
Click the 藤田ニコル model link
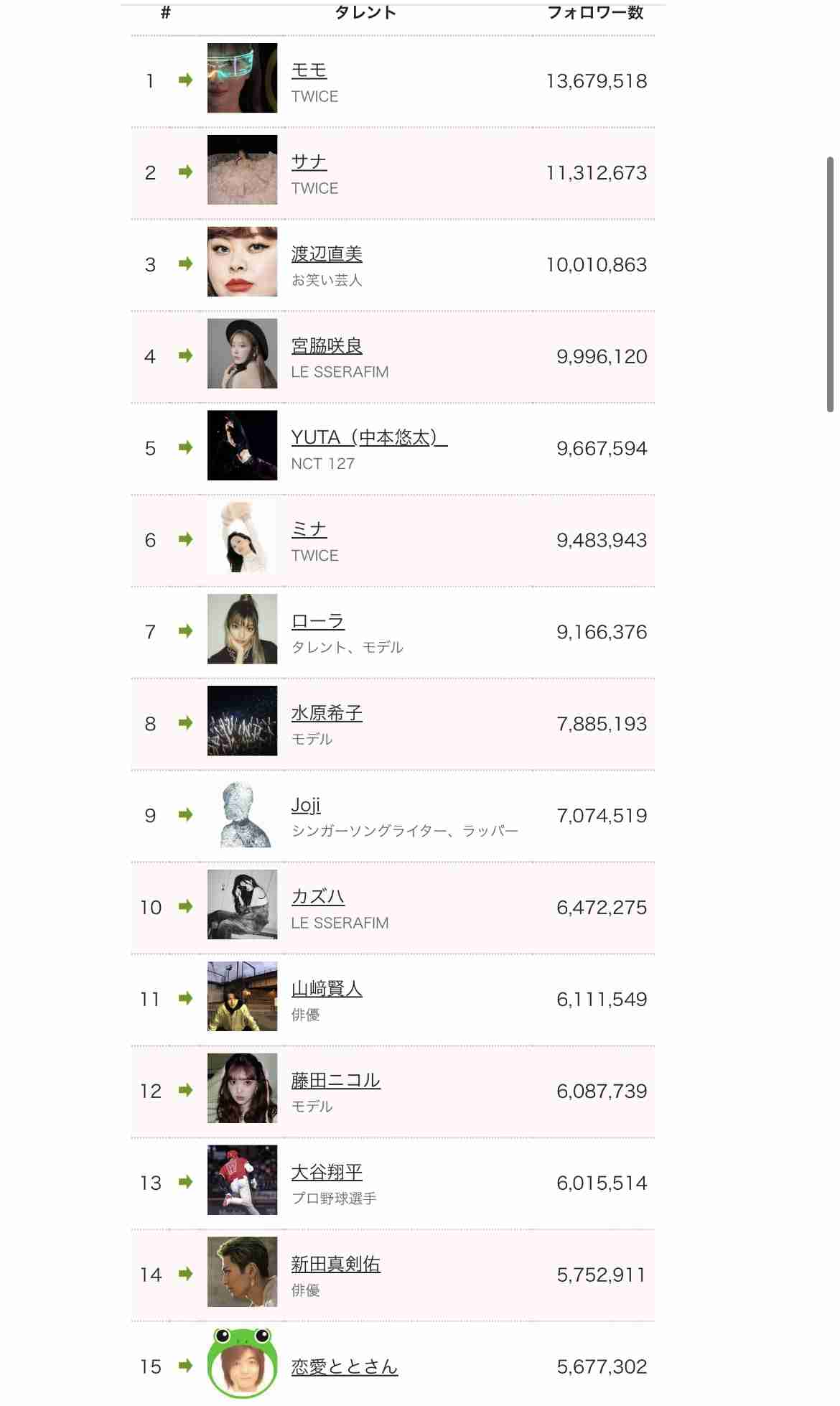[x=335, y=1081]
